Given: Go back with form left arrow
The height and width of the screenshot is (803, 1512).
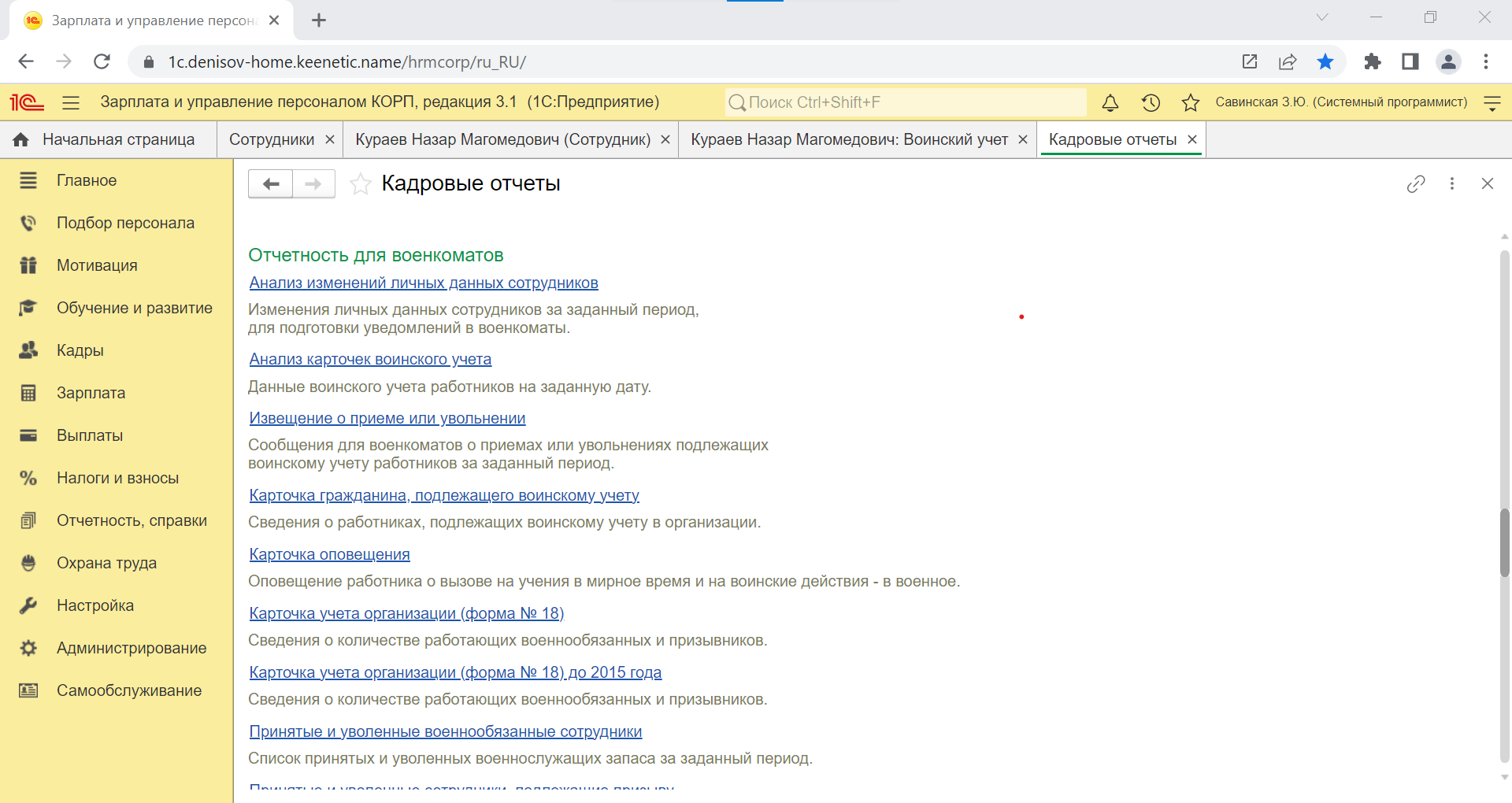Looking at the screenshot, I should click(271, 184).
